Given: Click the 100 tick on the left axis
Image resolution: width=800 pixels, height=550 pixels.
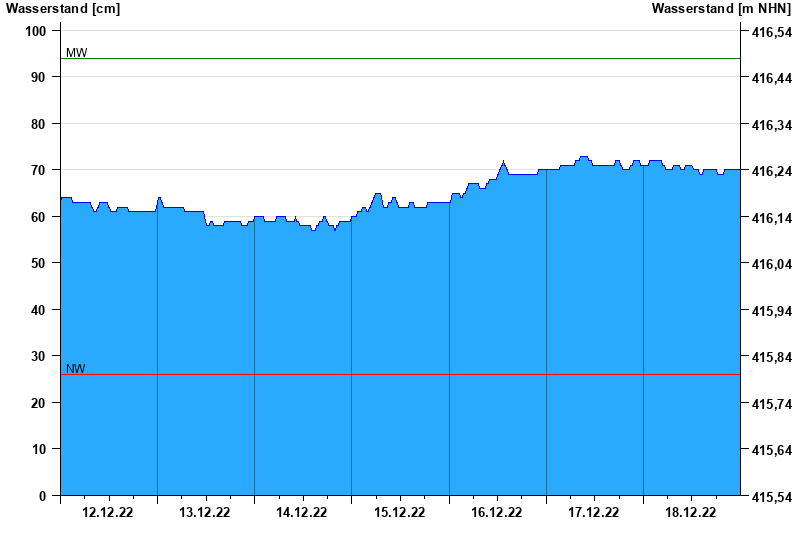Looking at the screenshot, I should click(x=36, y=31).
